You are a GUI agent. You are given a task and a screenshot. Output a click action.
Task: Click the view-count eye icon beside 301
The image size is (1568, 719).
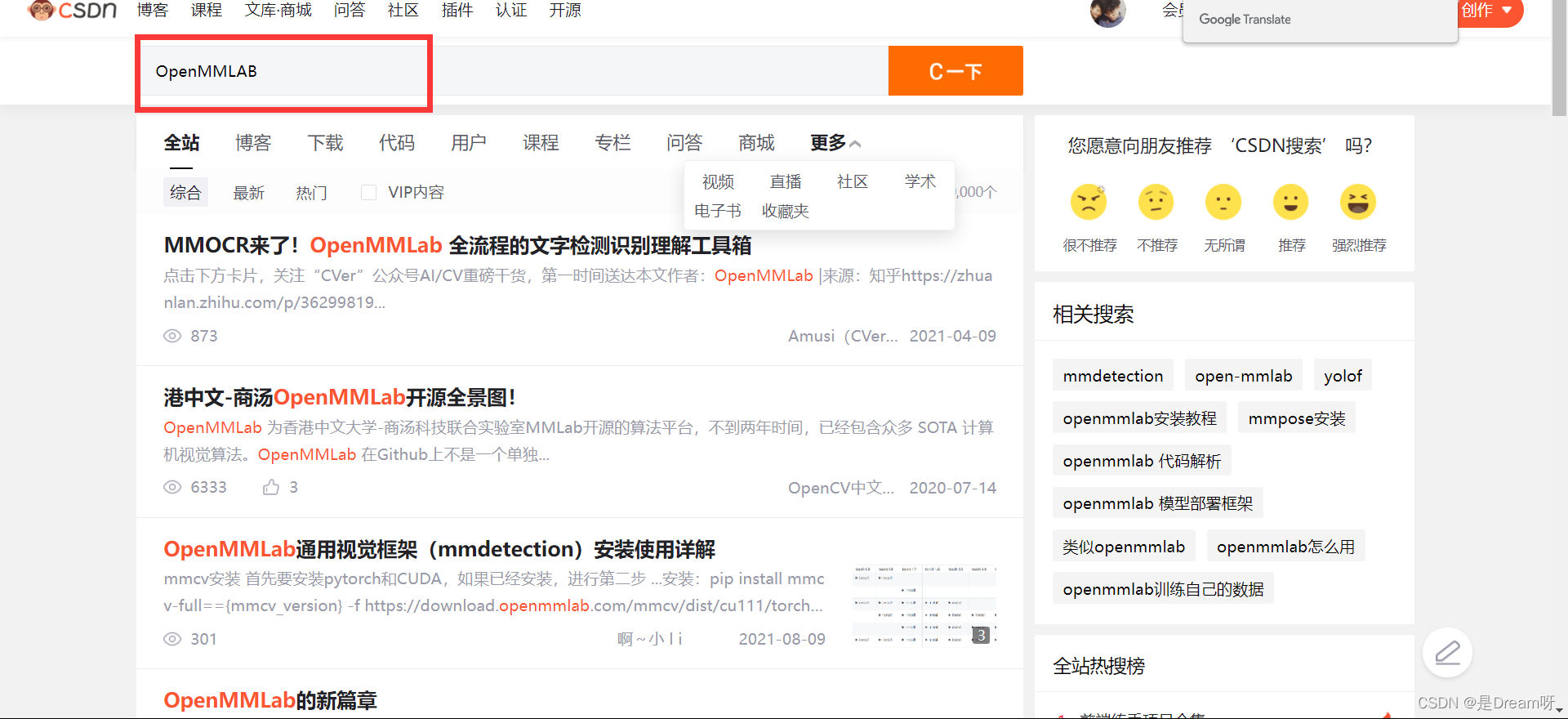tap(172, 639)
